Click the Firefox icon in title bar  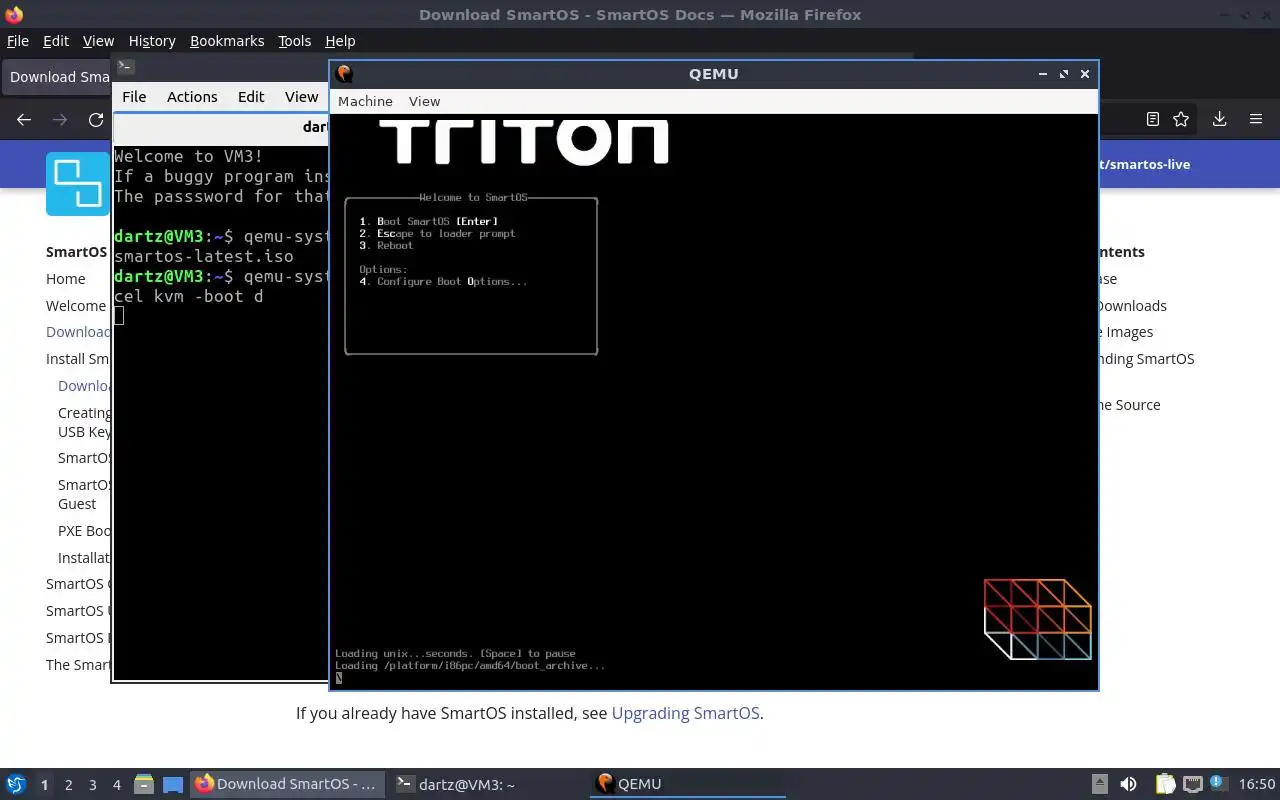(x=13, y=14)
